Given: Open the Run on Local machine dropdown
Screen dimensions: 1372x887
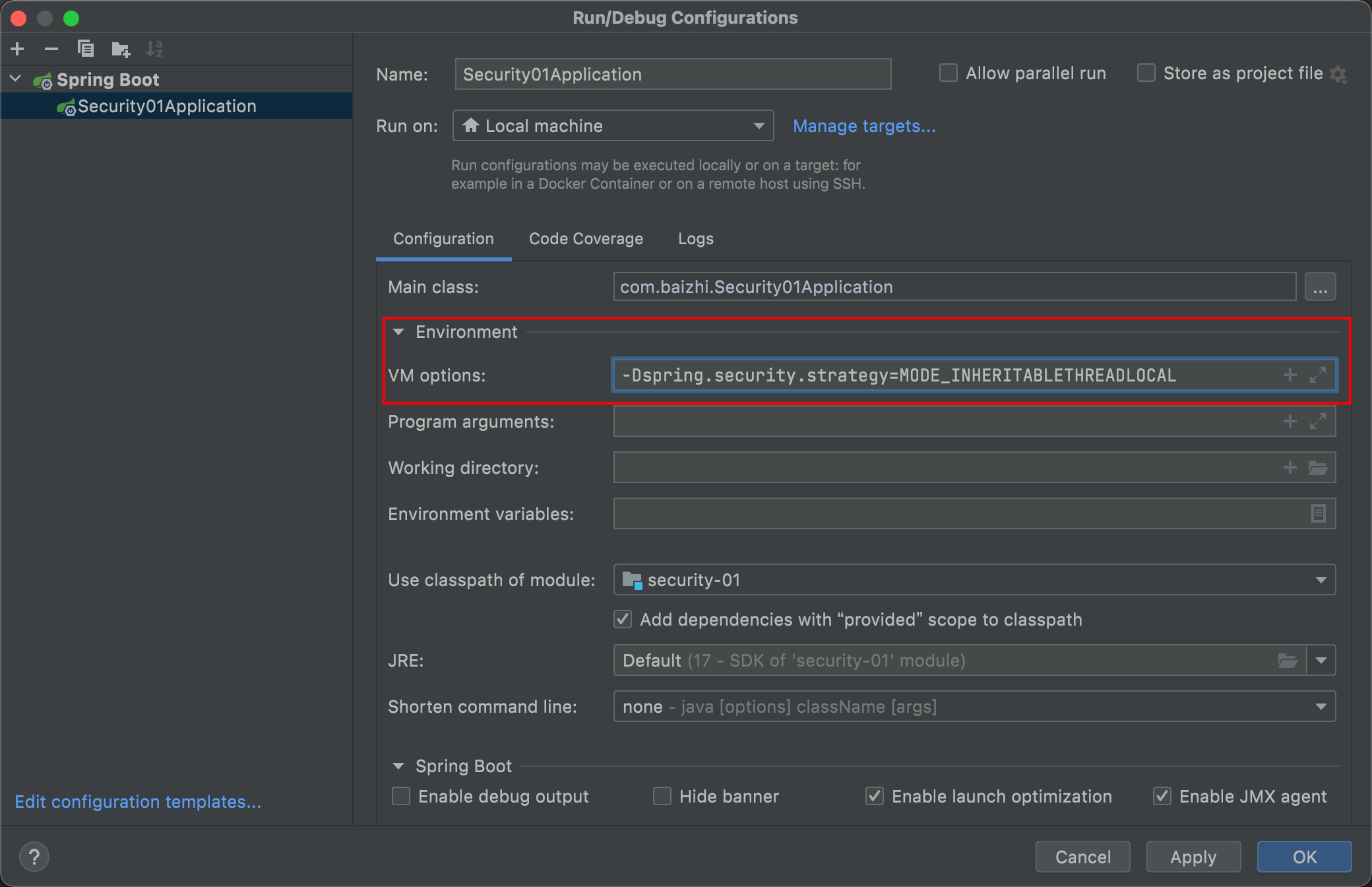Looking at the screenshot, I should pyautogui.click(x=613, y=126).
